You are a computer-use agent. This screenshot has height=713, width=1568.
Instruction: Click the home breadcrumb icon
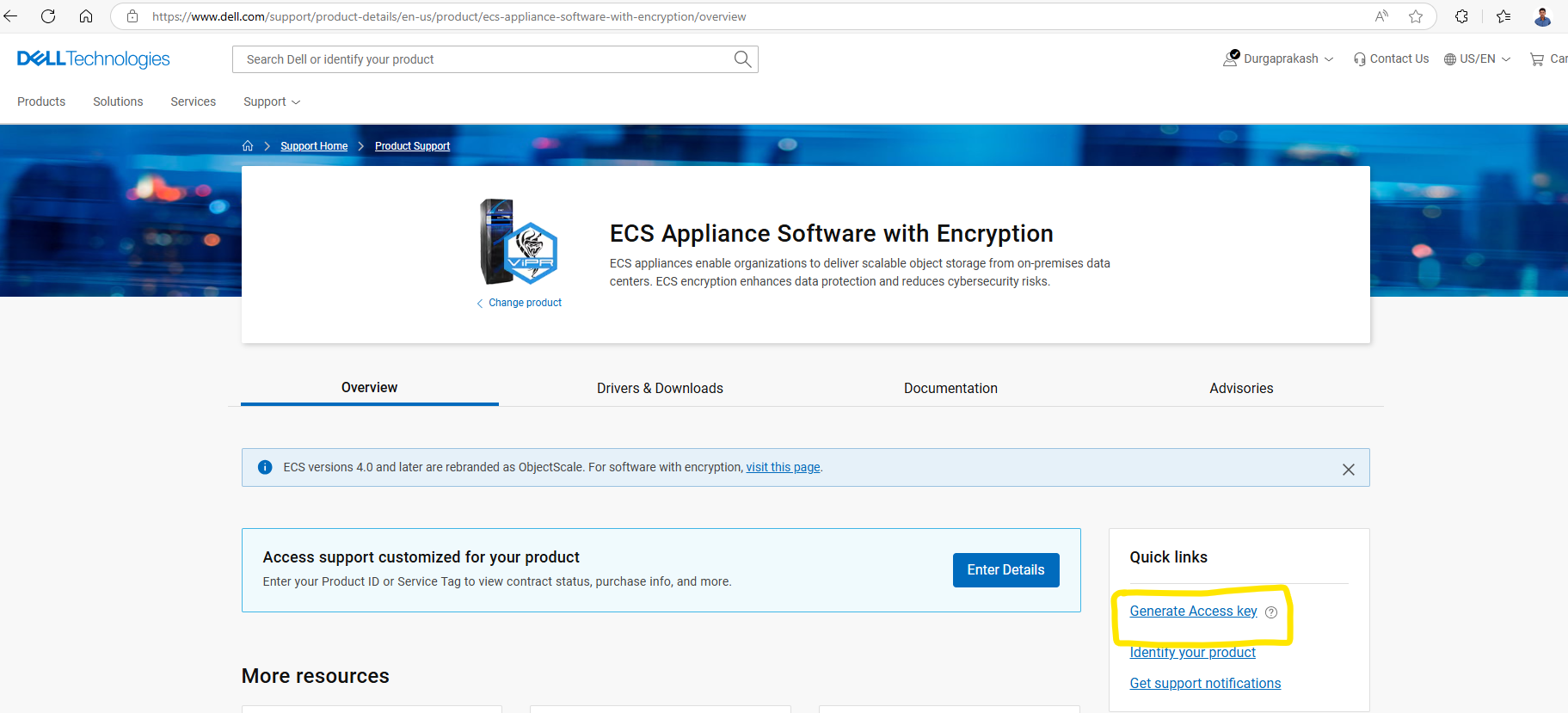point(248,146)
